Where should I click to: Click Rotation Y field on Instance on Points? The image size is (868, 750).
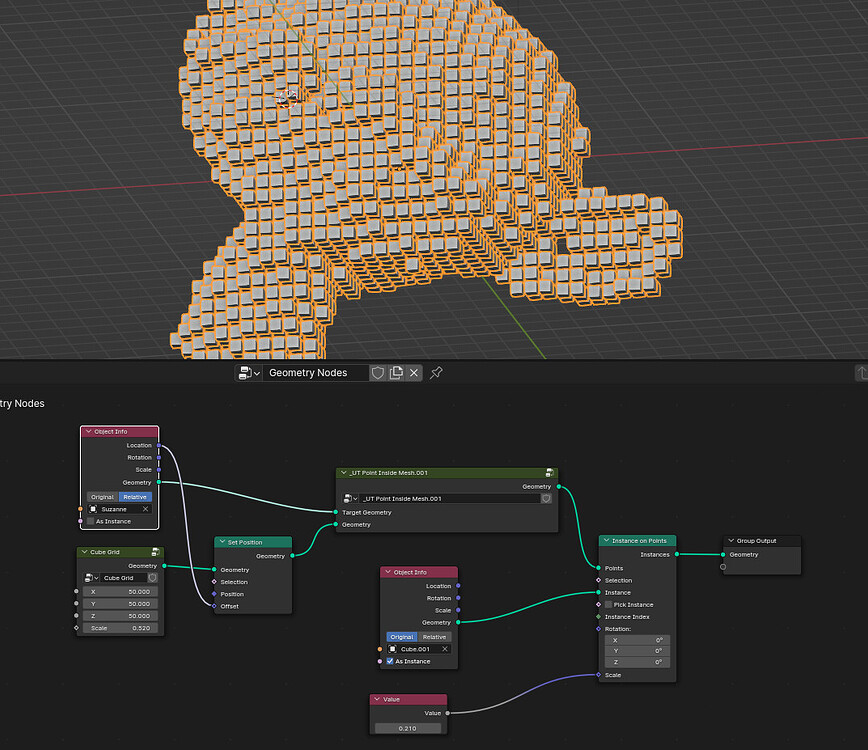tap(637, 651)
